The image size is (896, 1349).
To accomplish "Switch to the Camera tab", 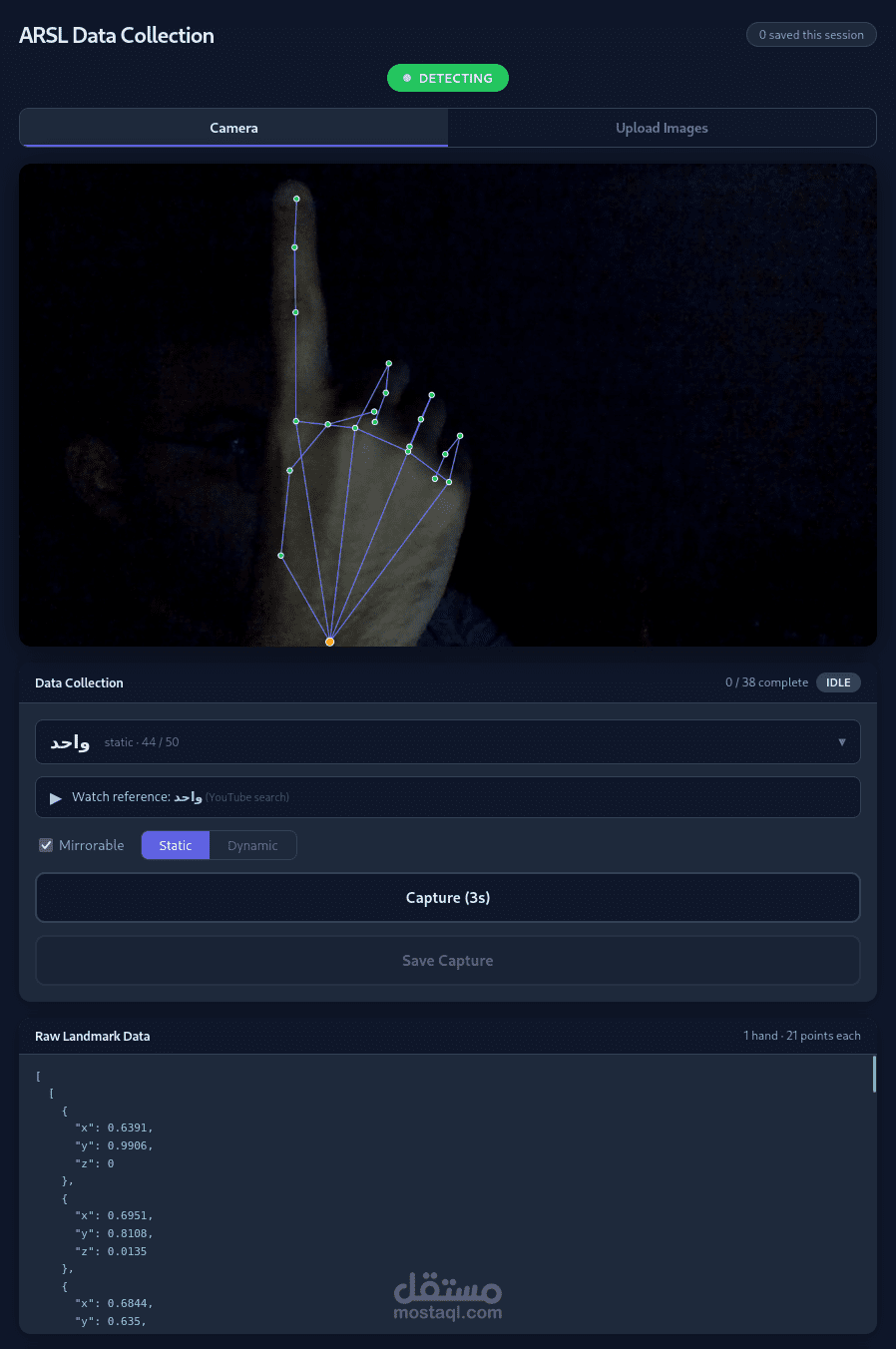I will pos(233,128).
